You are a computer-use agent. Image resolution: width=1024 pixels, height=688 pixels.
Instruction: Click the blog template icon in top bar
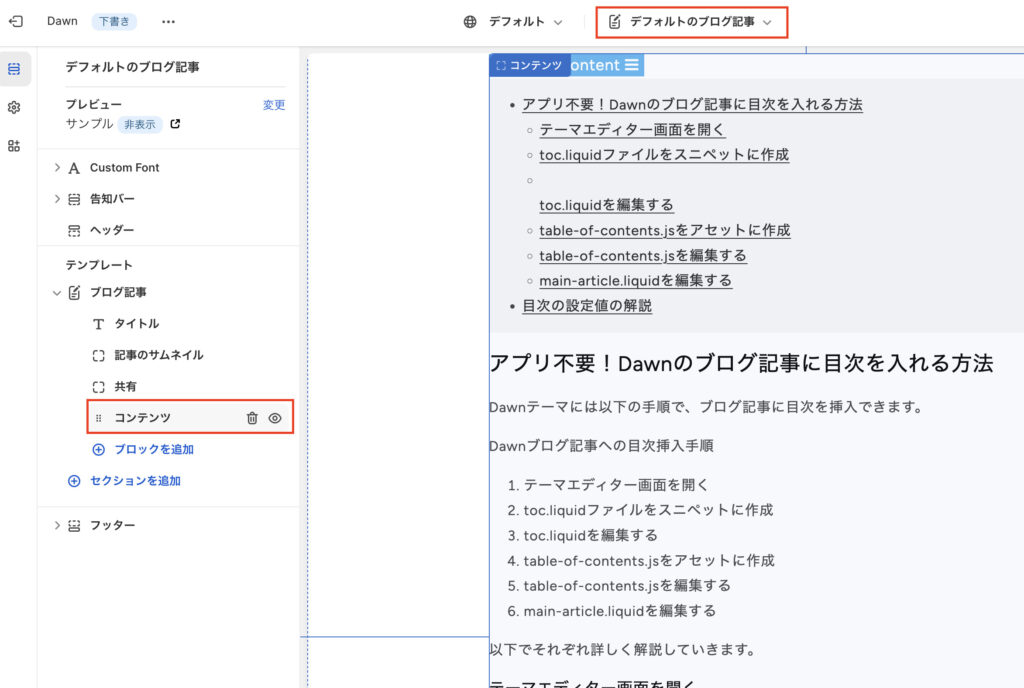pyautogui.click(x=615, y=22)
